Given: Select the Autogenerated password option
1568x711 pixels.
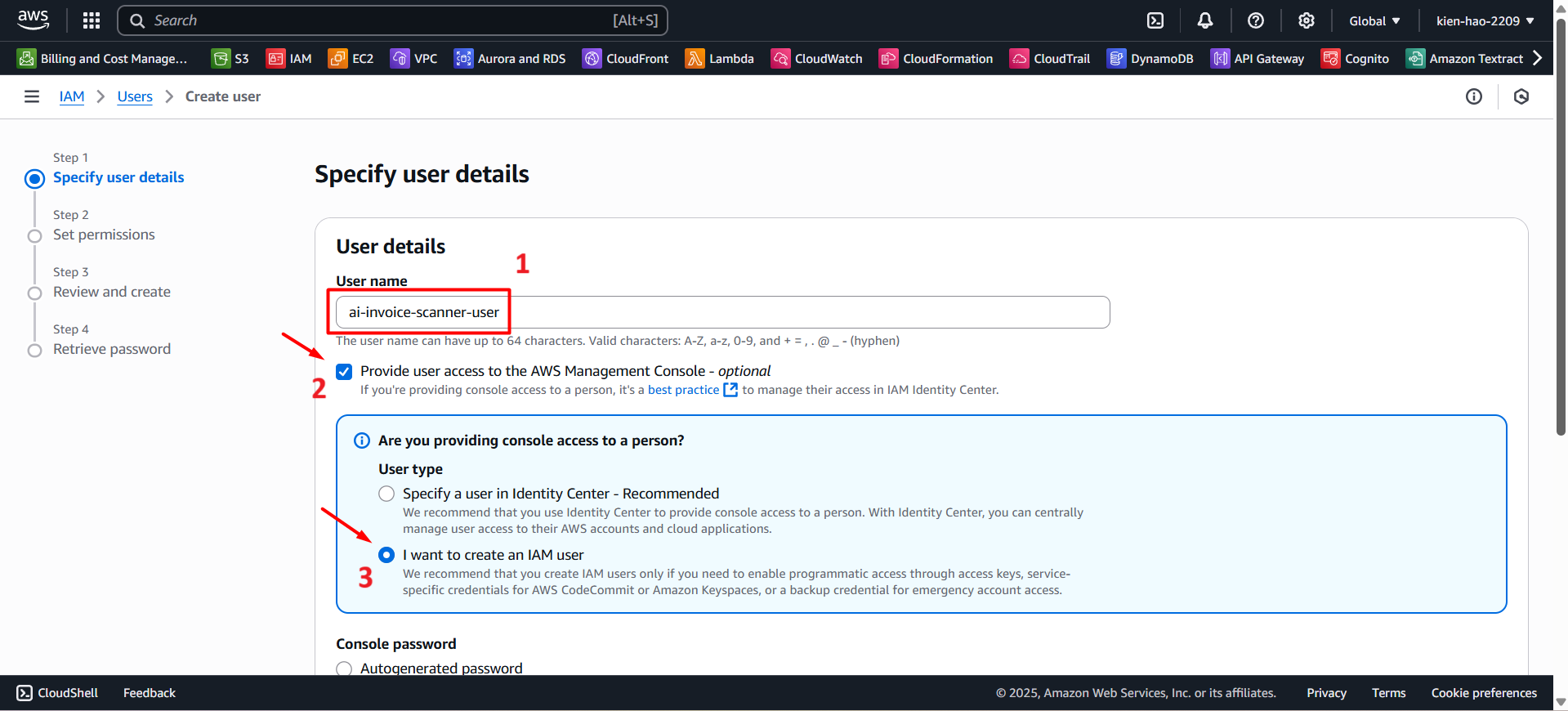Looking at the screenshot, I should [345, 669].
